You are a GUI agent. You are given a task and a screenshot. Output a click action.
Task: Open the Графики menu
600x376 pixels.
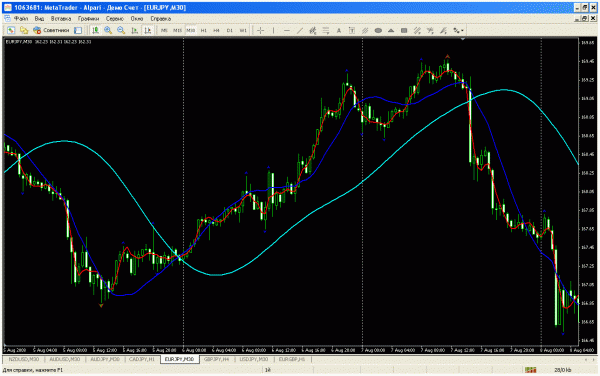click(x=88, y=18)
